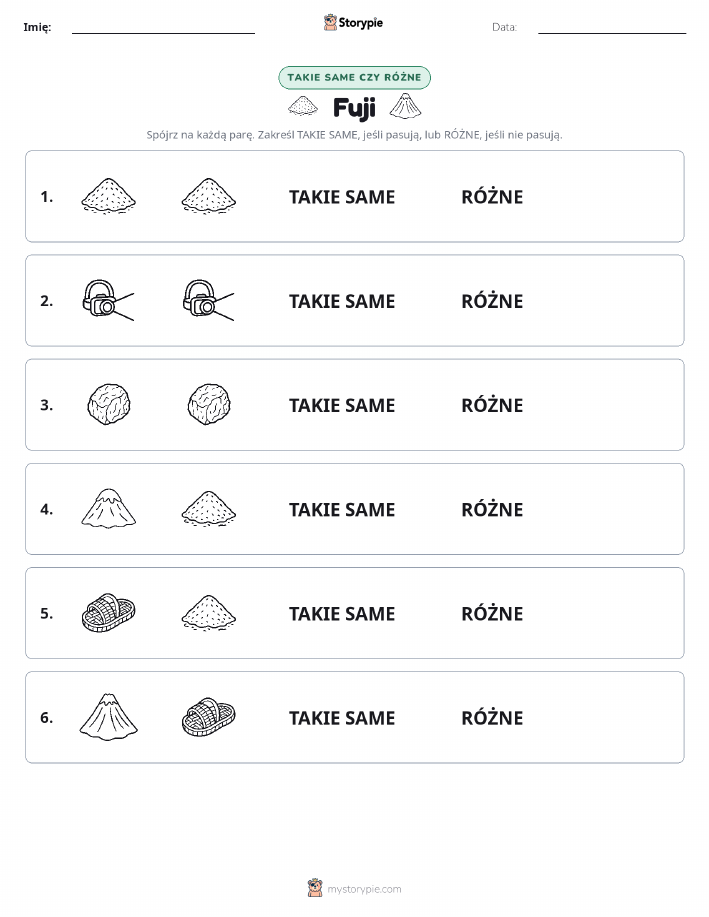Click the woven sandal image in row 5
This screenshot has width=709, height=917.
[108, 612]
